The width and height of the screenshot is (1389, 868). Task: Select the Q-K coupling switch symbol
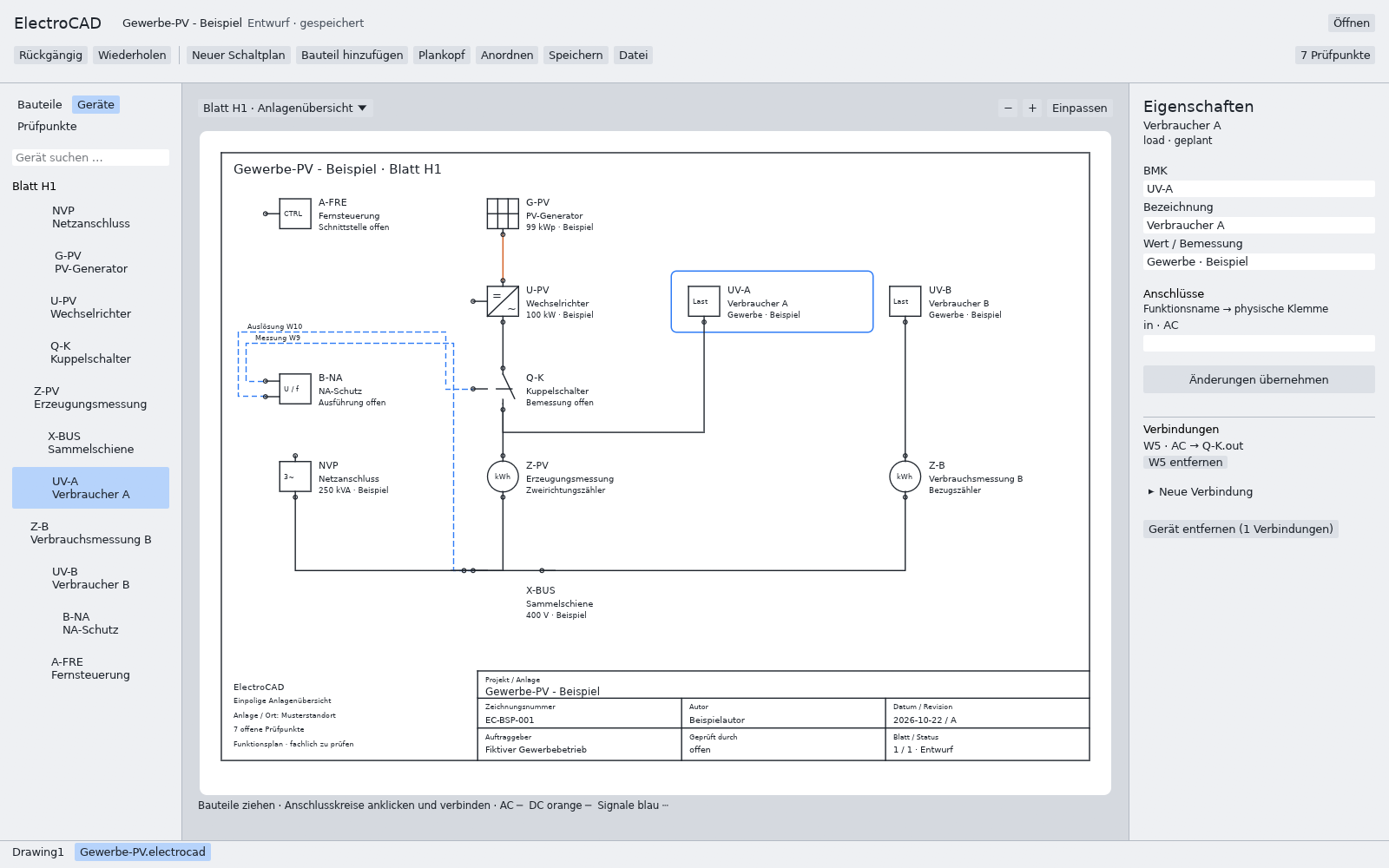[x=503, y=389]
